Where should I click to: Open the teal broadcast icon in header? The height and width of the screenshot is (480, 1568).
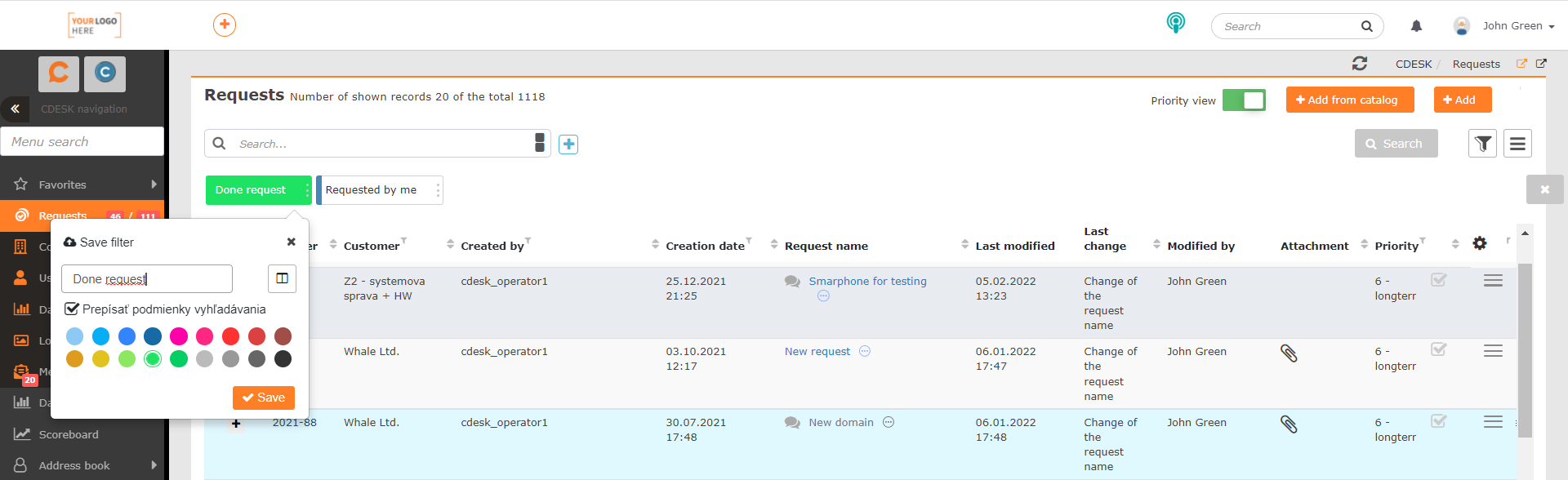(x=1175, y=23)
